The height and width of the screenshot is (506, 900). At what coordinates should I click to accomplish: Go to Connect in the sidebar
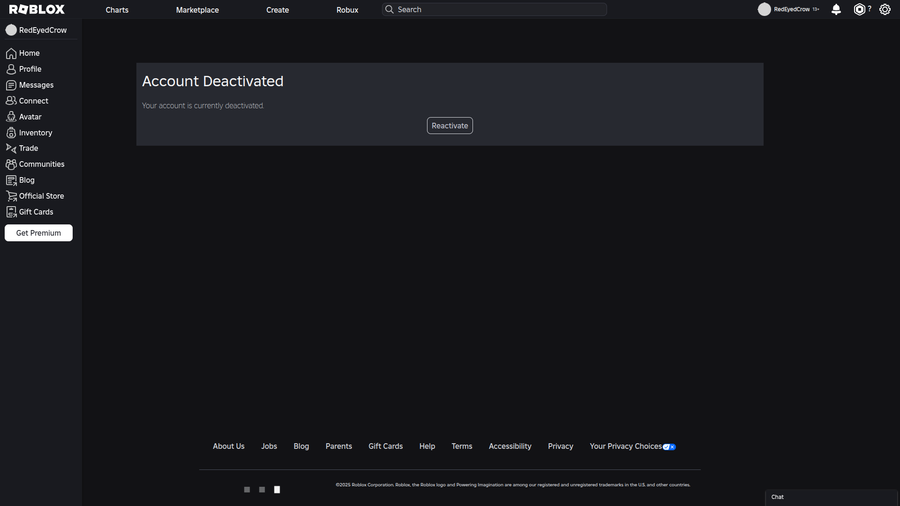27,101
